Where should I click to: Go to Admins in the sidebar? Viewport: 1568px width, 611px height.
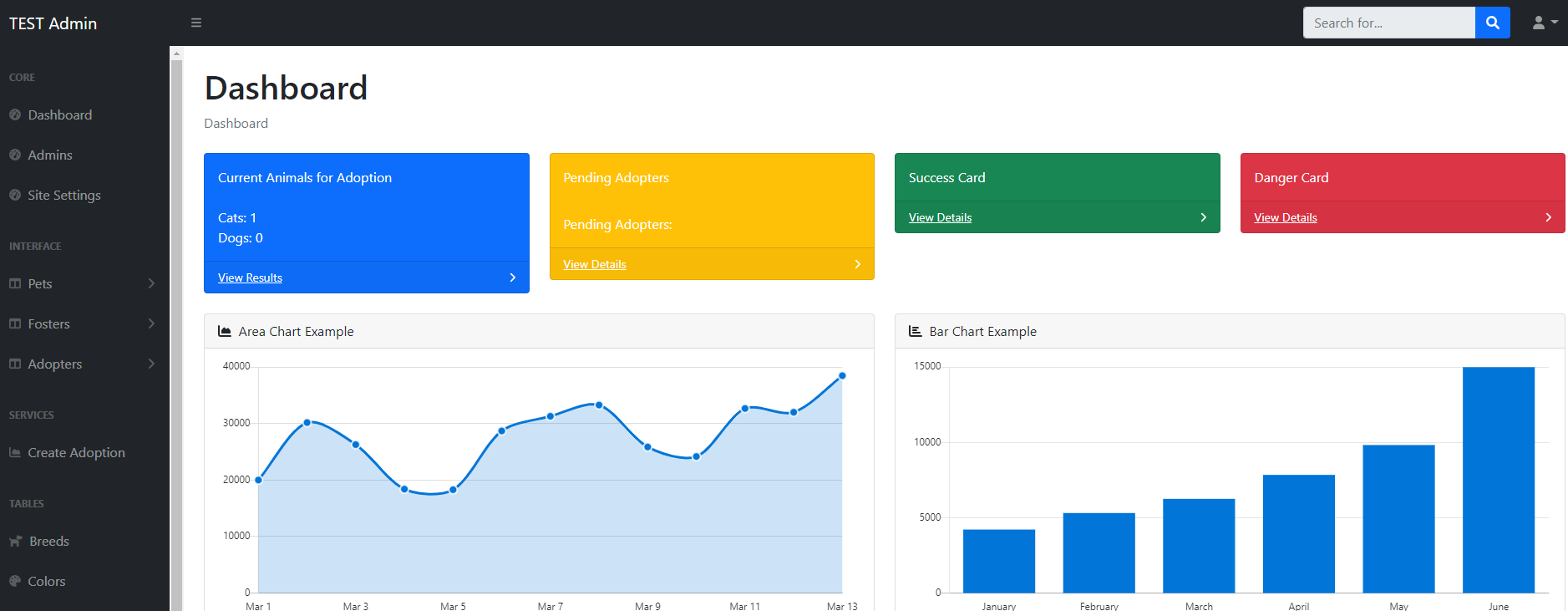[49, 155]
